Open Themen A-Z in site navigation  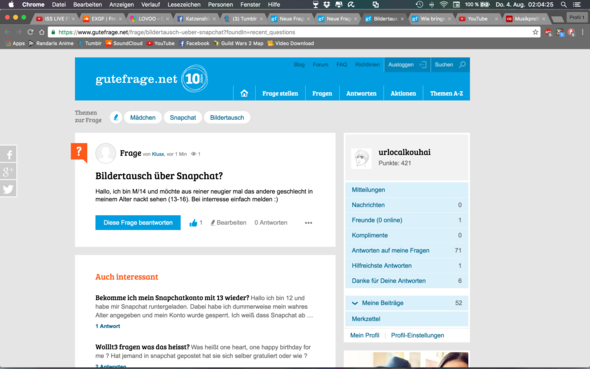(447, 93)
